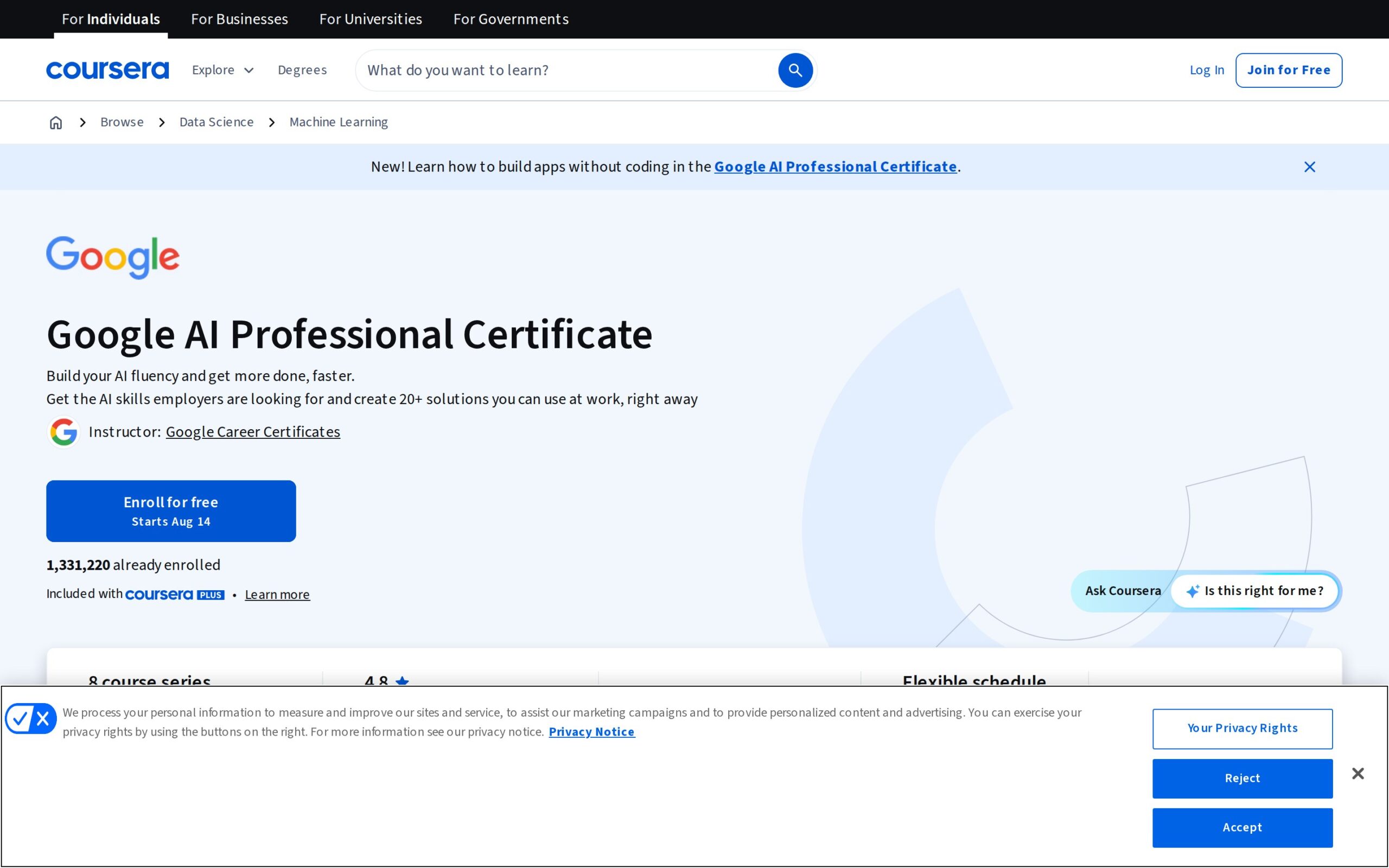Click the chevron after Data Science breadcrumb
Viewport: 1389px width, 868px height.
click(271, 122)
